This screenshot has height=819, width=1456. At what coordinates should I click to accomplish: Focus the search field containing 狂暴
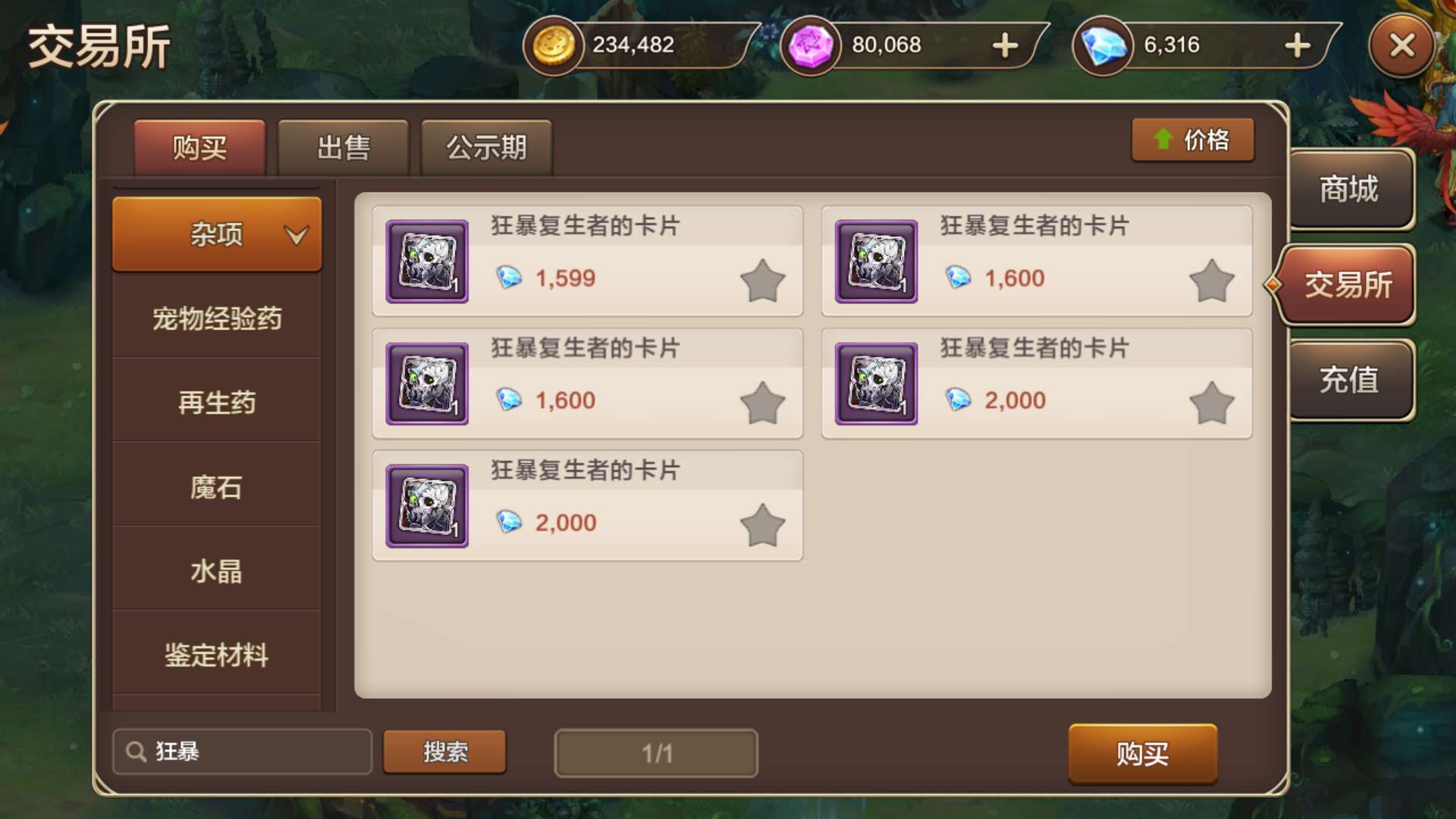point(242,752)
